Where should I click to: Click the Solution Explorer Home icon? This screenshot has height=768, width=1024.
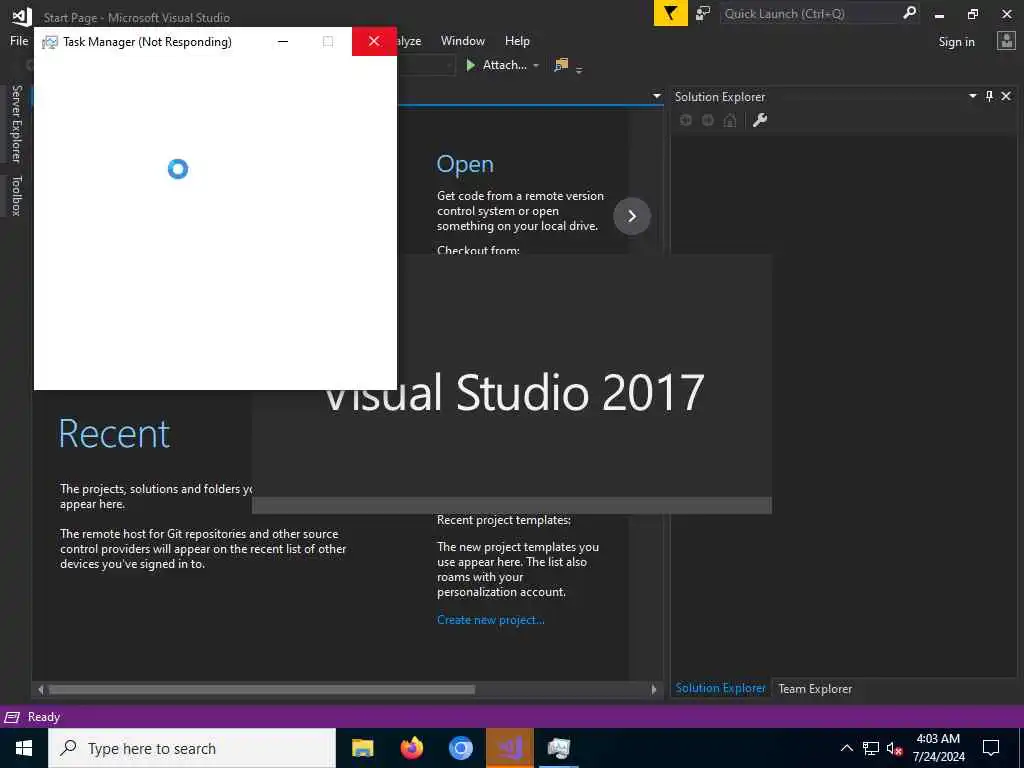[x=729, y=120]
